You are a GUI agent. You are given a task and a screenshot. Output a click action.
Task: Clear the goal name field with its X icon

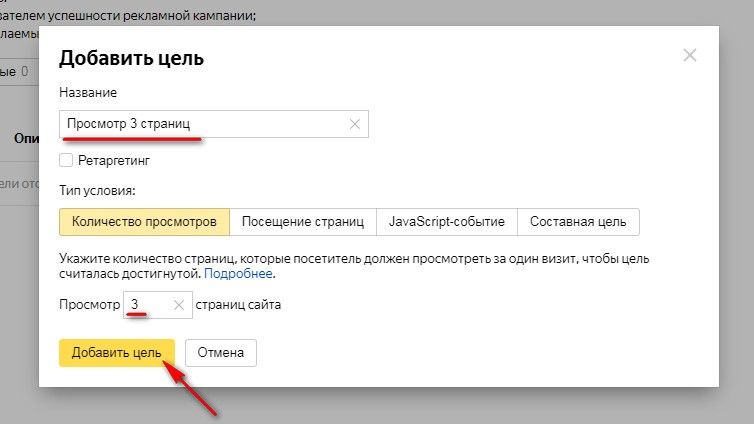(x=354, y=124)
